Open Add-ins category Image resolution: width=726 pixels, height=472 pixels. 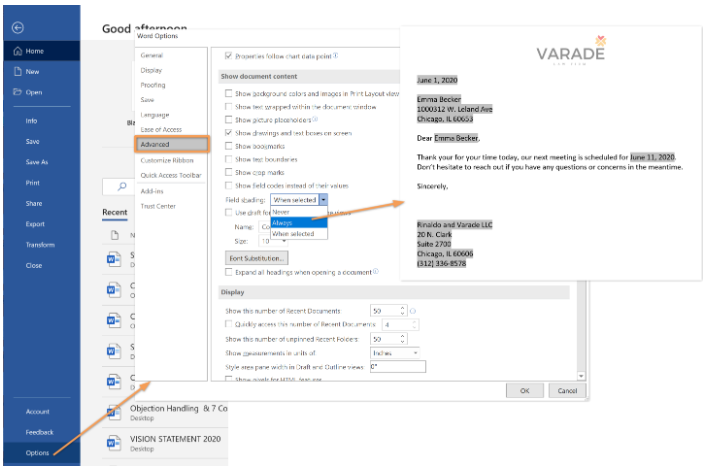pos(152,191)
